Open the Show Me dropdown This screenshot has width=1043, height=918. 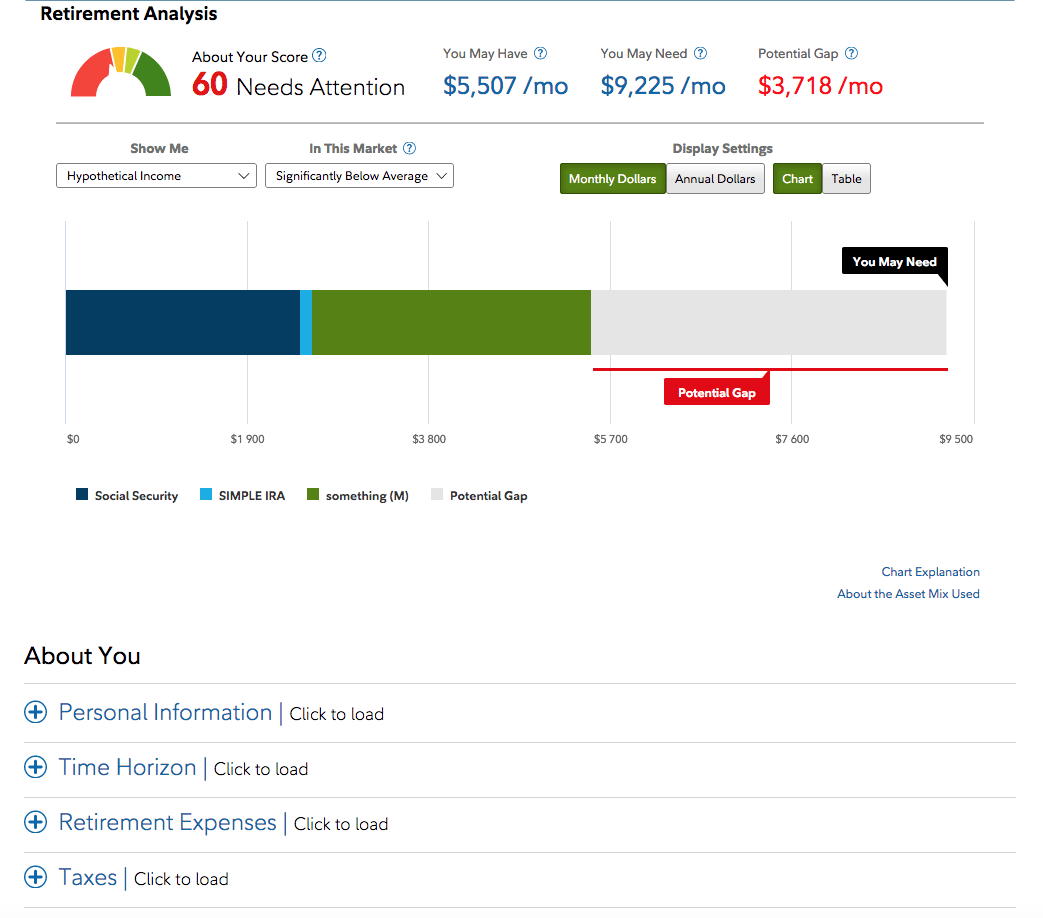click(156, 175)
